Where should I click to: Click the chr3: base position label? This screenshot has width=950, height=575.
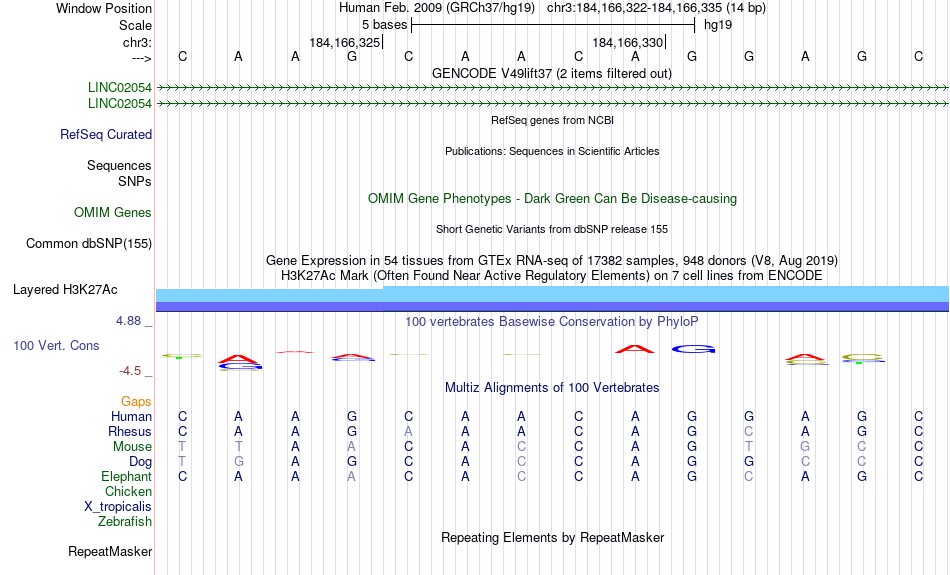pyautogui.click(x=137, y=42)
